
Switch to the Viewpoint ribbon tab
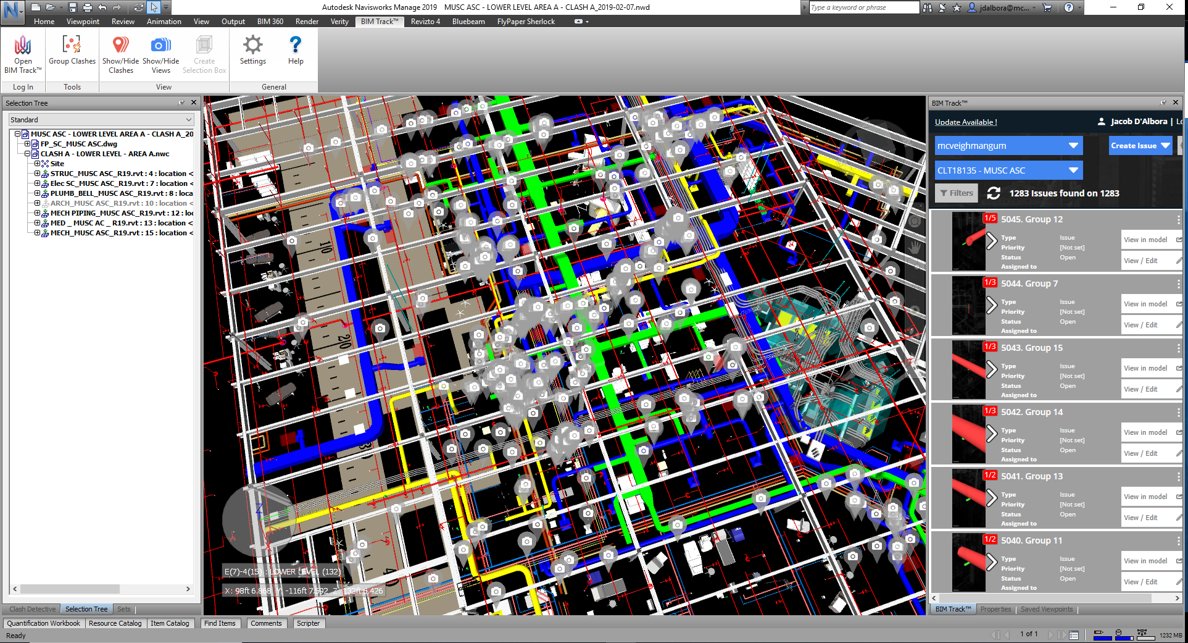(x=83, y=21)
